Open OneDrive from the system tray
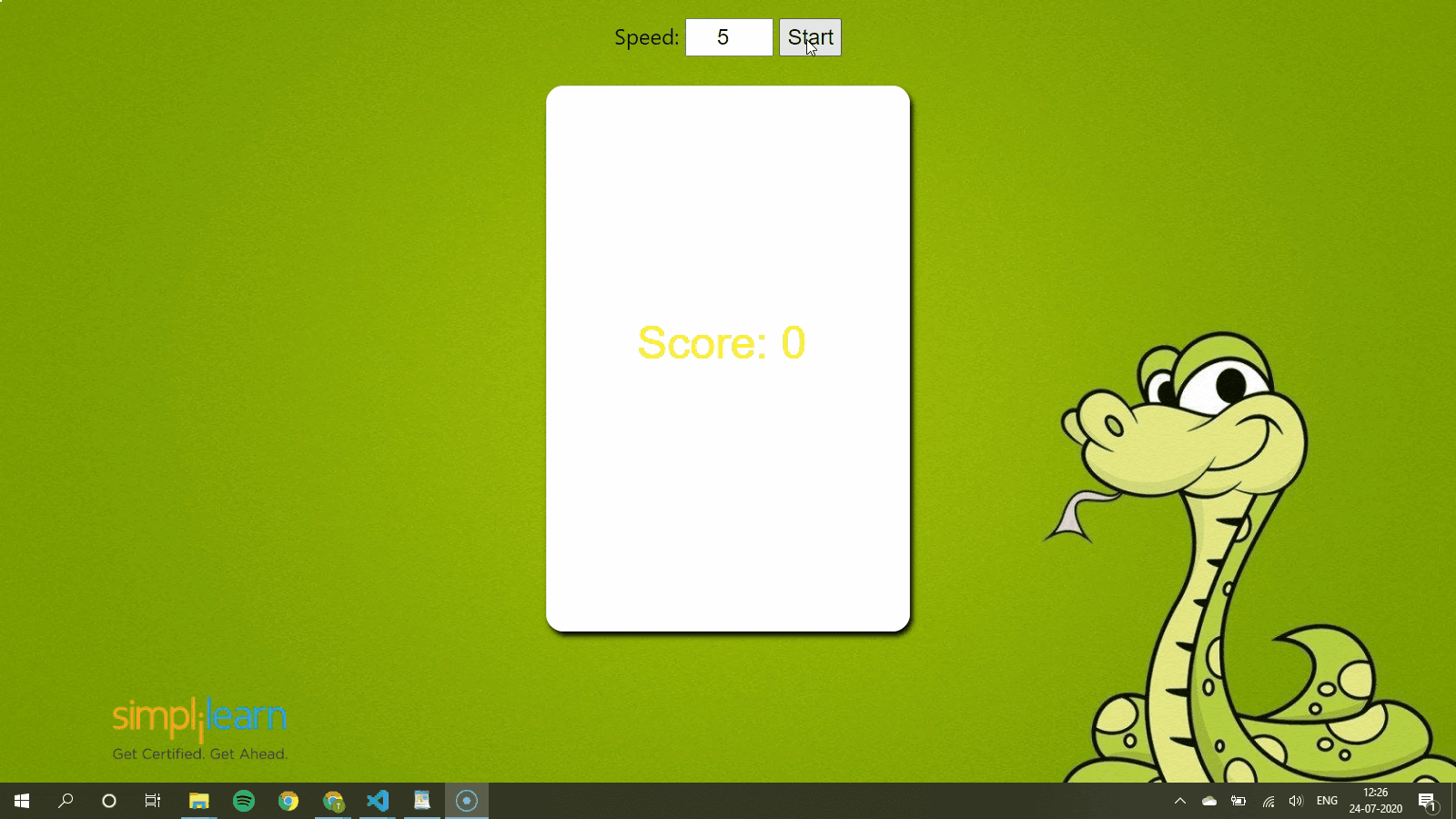Screen dimensions: 1456x819 coord(1209,801)
